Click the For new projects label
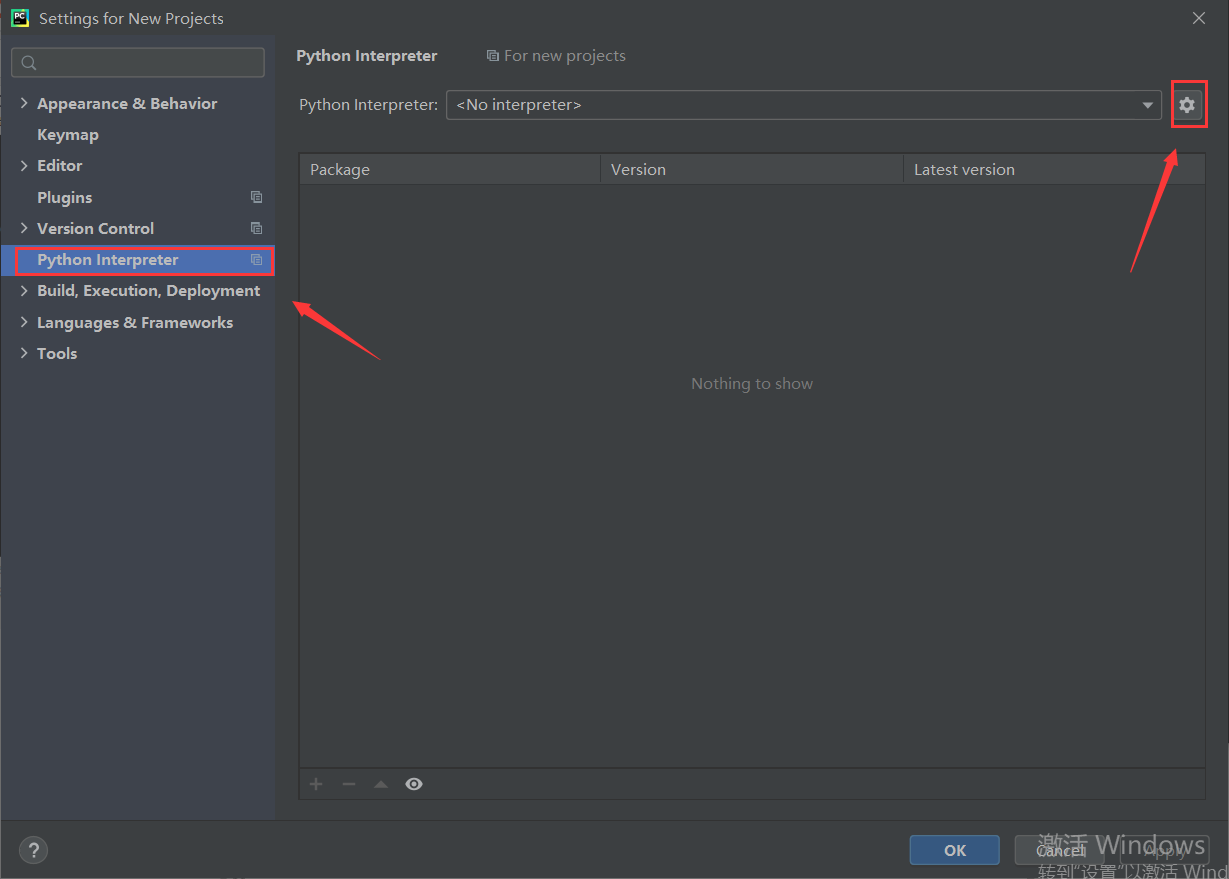 click(x=565, y=56)
